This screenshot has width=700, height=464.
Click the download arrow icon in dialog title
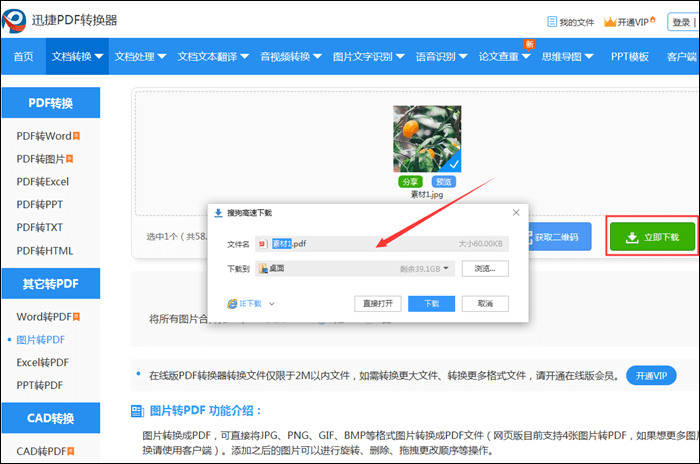tap(218, 213)
